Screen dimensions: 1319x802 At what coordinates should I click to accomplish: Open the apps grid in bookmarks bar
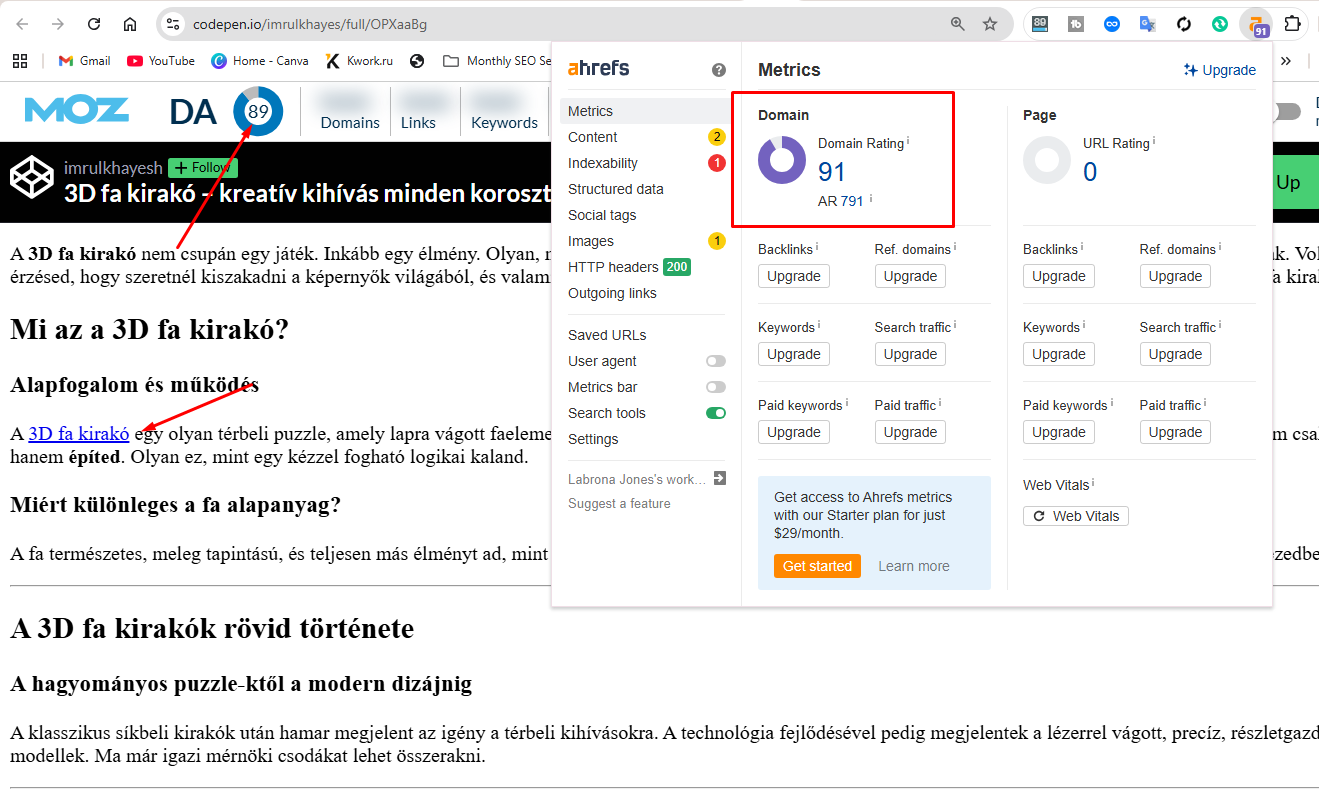click(20, 61)
